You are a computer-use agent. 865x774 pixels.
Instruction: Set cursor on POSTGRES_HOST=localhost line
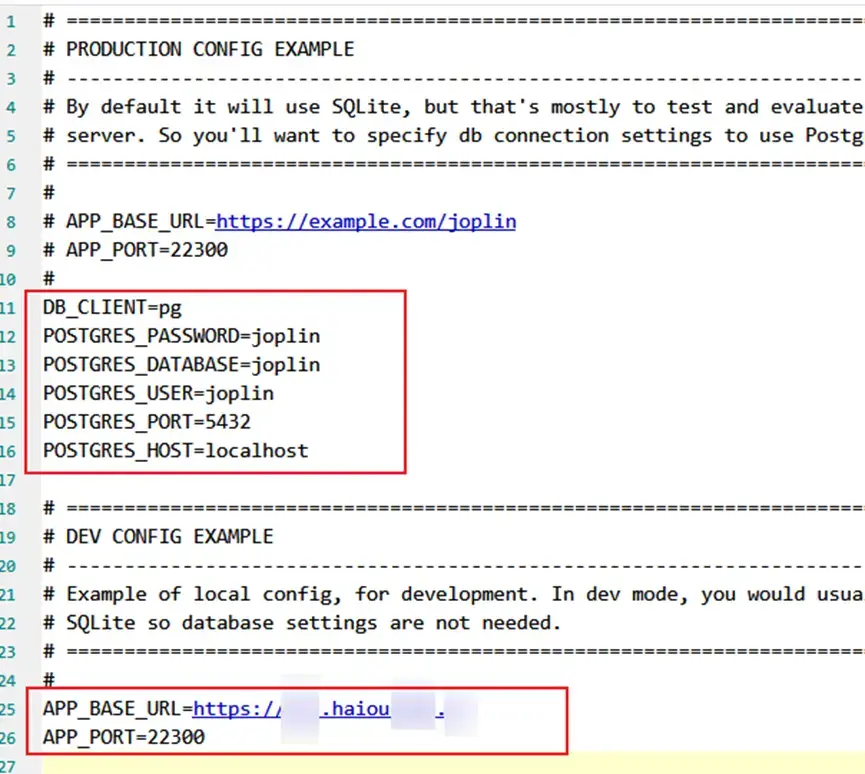coord(175,451)
